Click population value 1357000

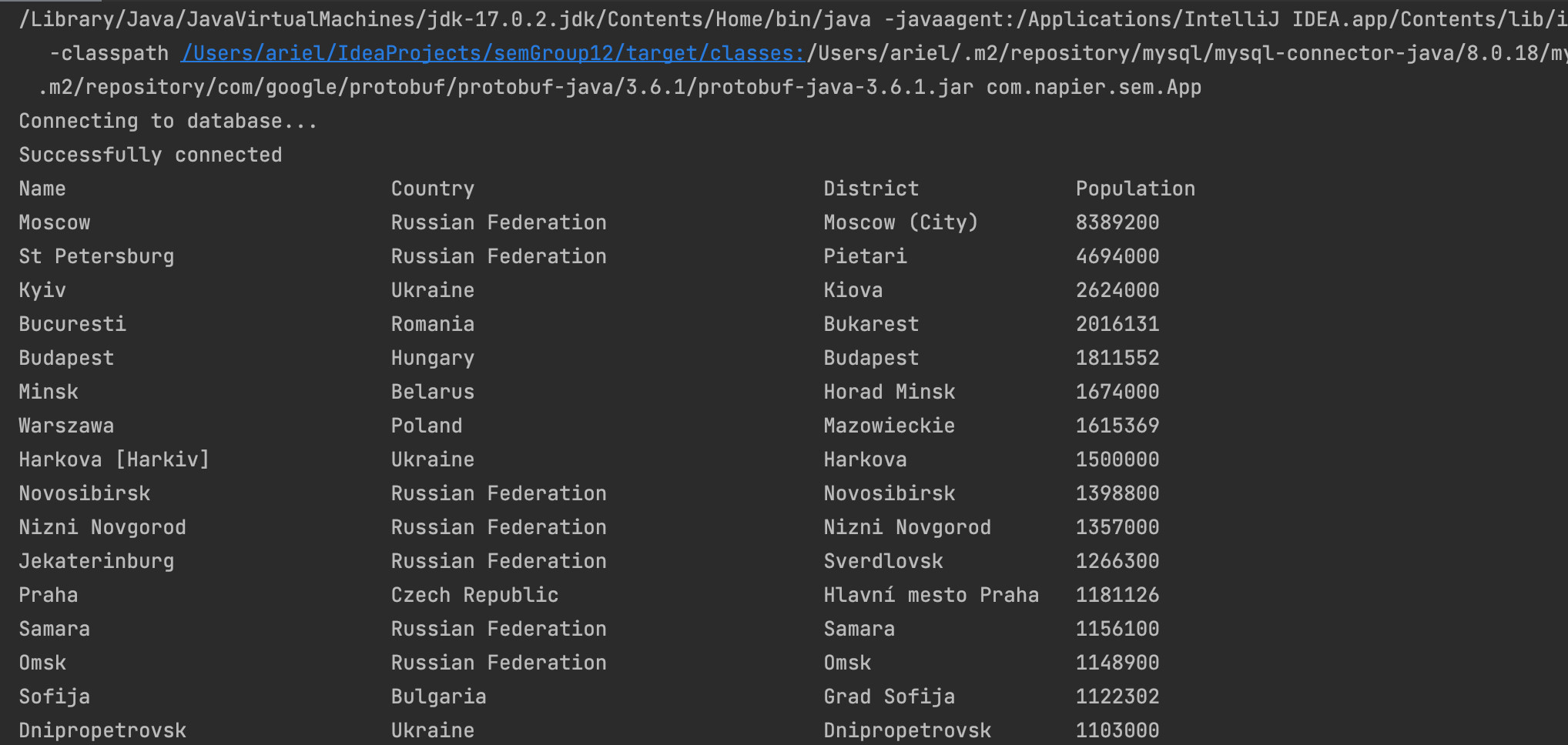pyautogui.click(x=1117, y=527)
